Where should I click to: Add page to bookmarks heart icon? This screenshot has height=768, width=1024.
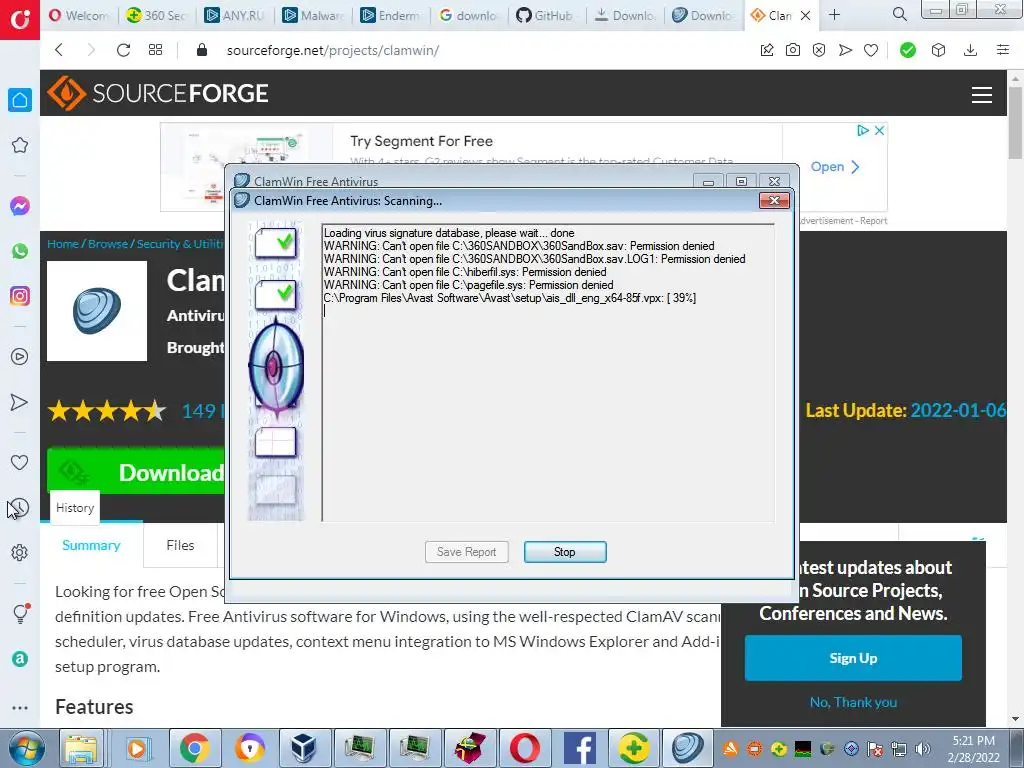pos(871,50)
